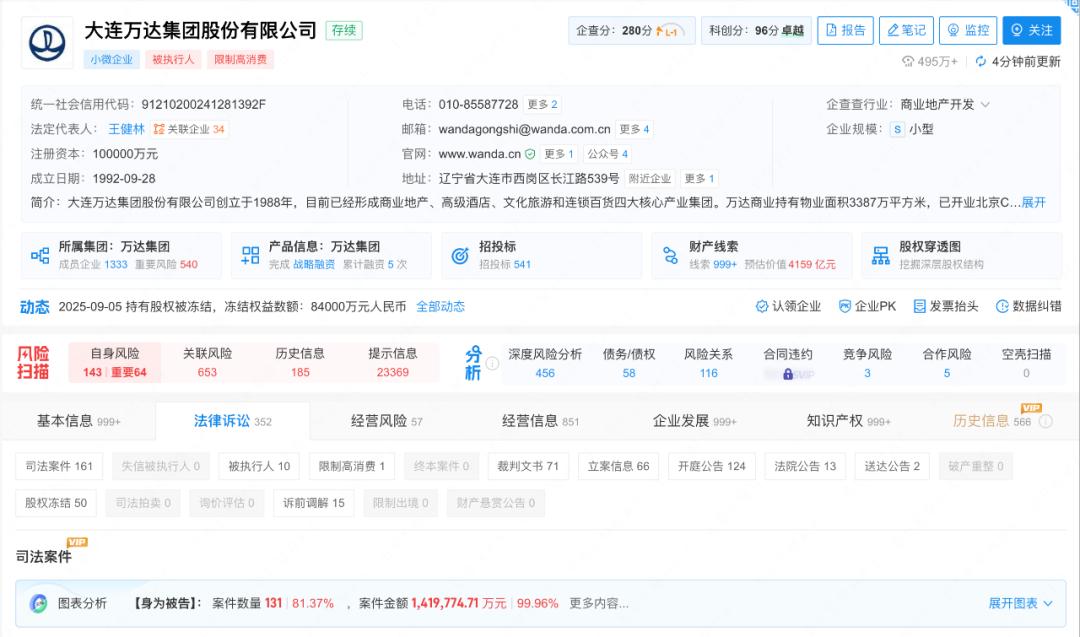Click the 股权穿透图 hierarchy icon
This screenshot has width=1080, height=637.
[x=880, y=255]
